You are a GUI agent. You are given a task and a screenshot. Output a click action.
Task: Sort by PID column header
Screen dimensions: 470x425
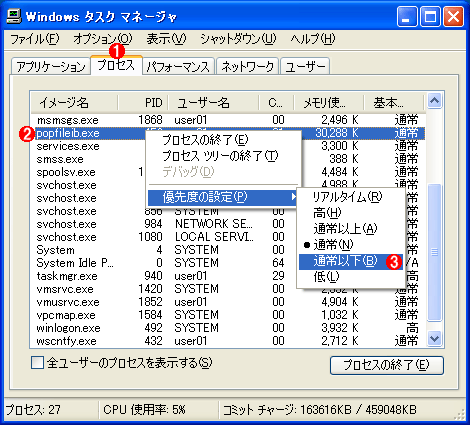(x=143, y=102)
